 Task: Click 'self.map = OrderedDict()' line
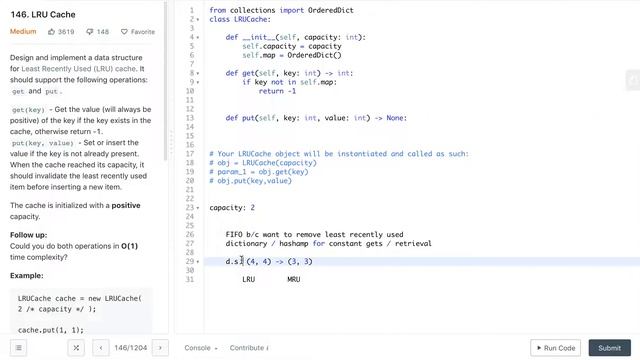point(291,55)
